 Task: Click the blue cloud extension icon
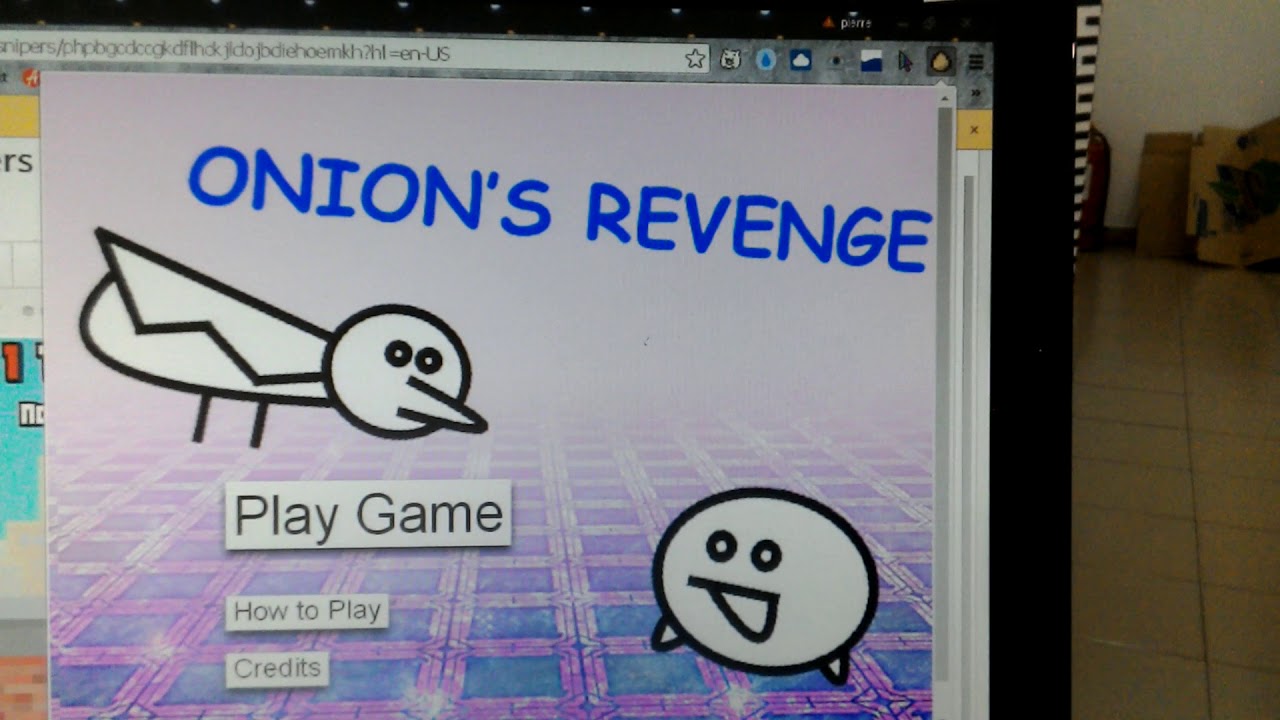[800, 61]
